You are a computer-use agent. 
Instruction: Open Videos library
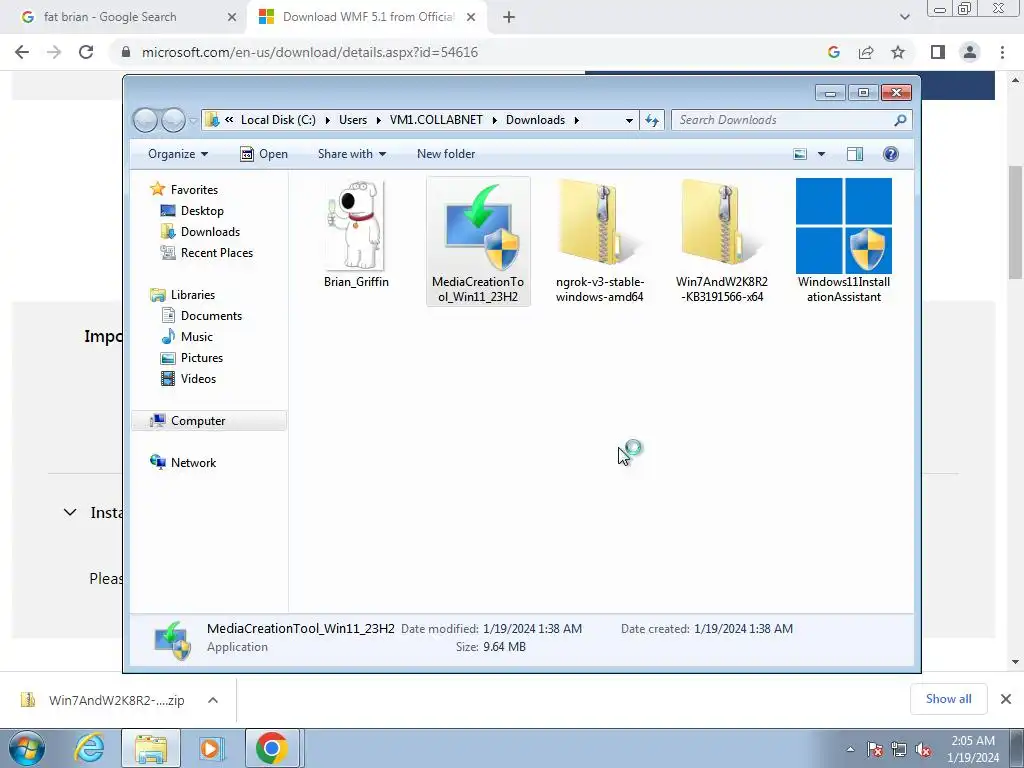[198, 379]
